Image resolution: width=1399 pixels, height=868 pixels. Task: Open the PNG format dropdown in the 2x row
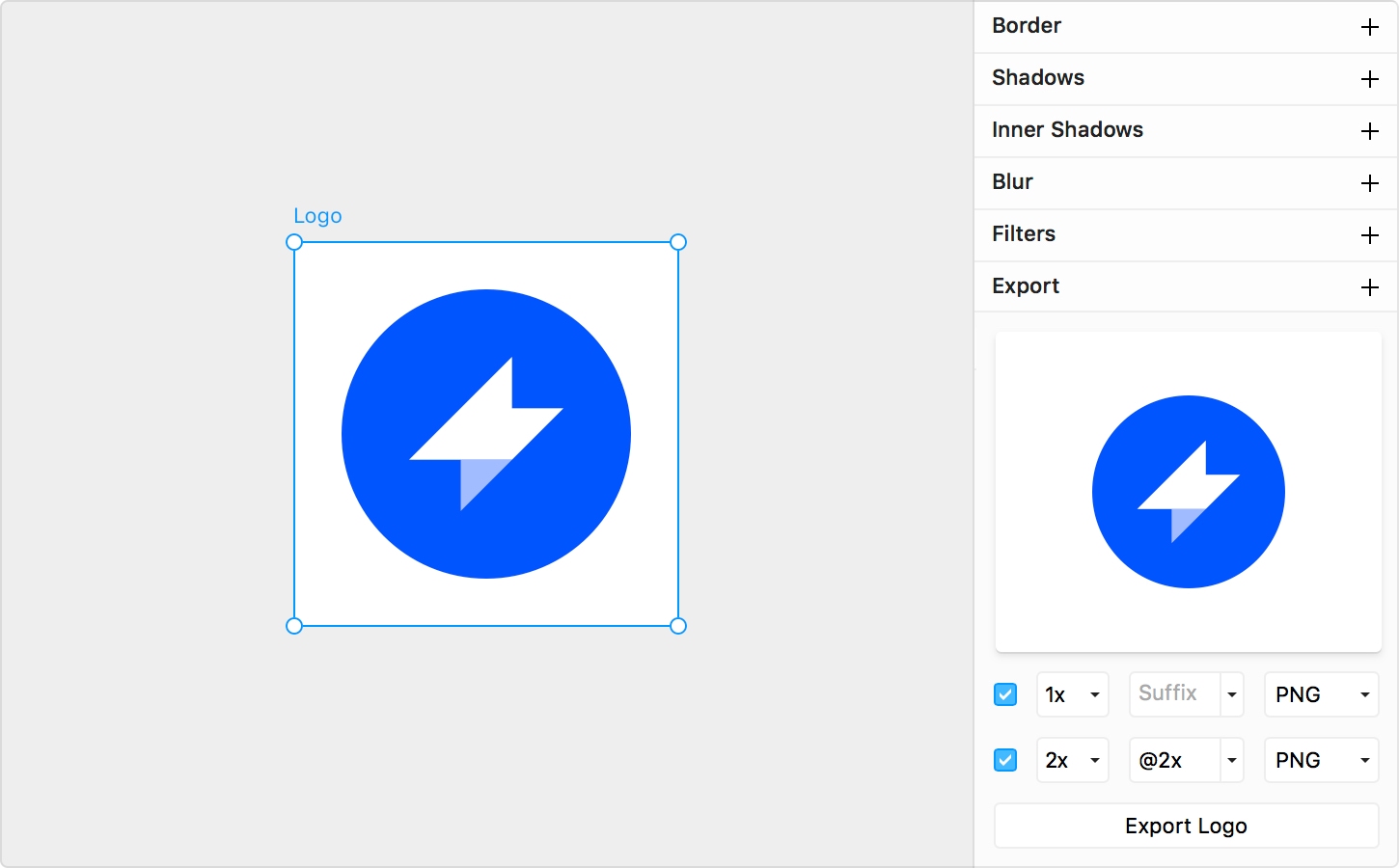click(x=1322, y=760)
